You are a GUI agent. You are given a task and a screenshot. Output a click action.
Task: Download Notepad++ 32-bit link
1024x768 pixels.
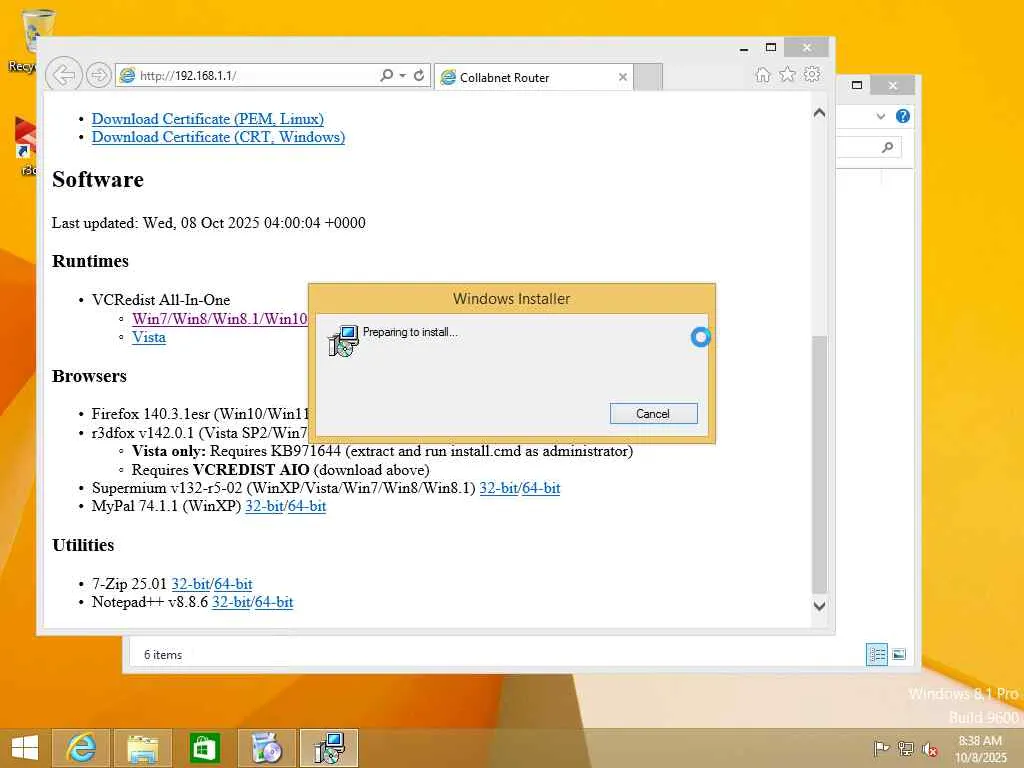click(232, 602)
